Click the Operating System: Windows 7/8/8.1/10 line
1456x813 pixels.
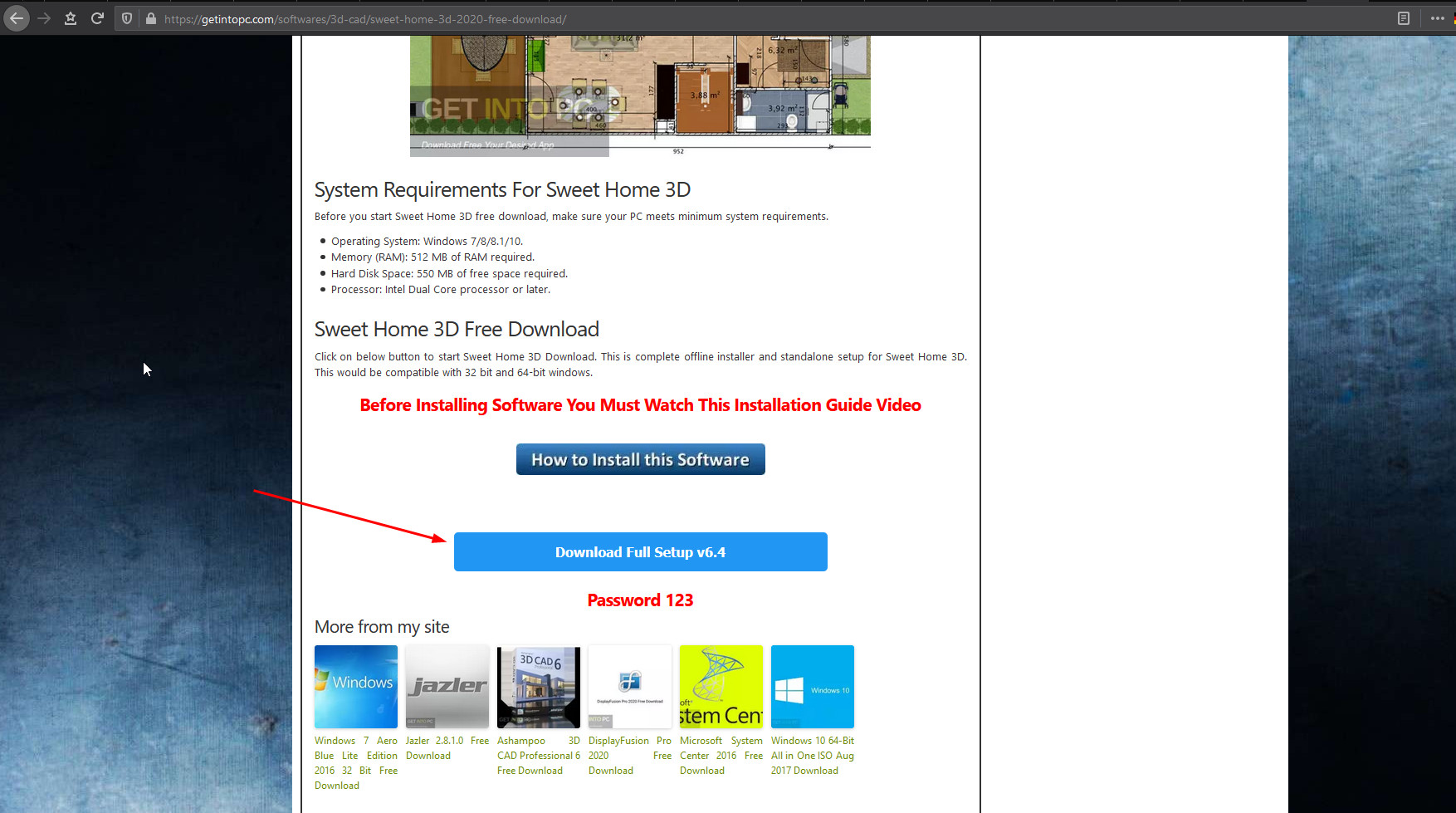(427, 242)
